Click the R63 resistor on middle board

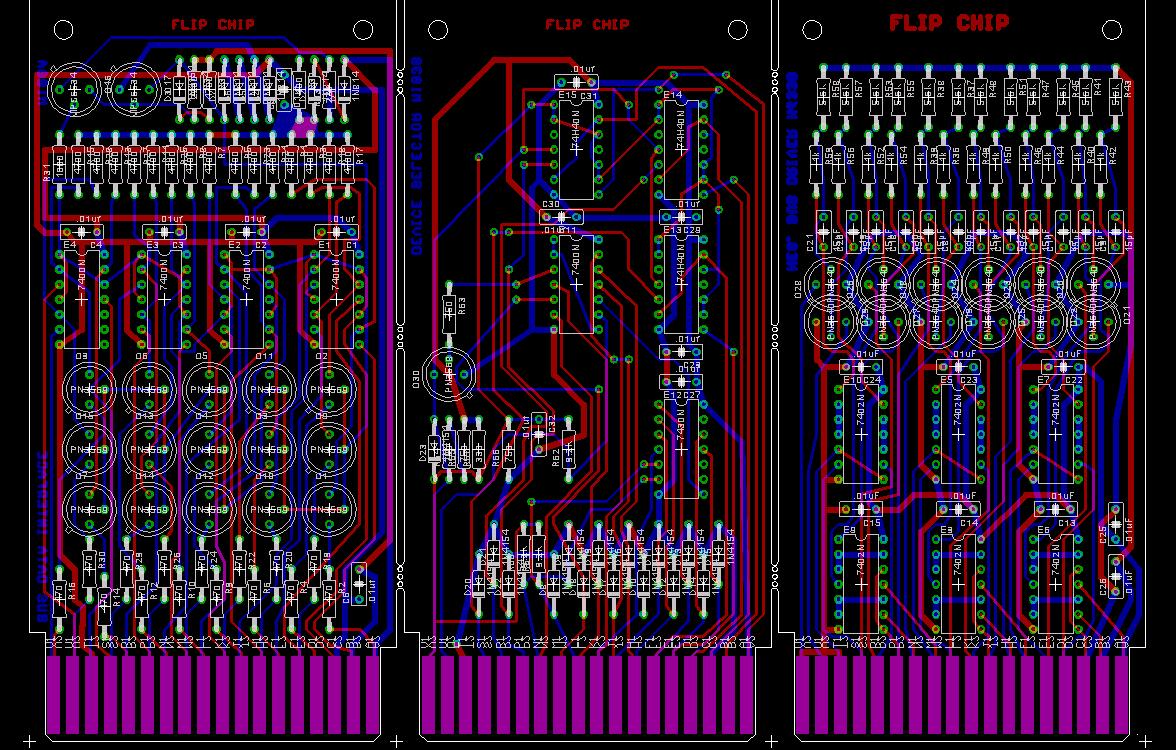(449, 308)
